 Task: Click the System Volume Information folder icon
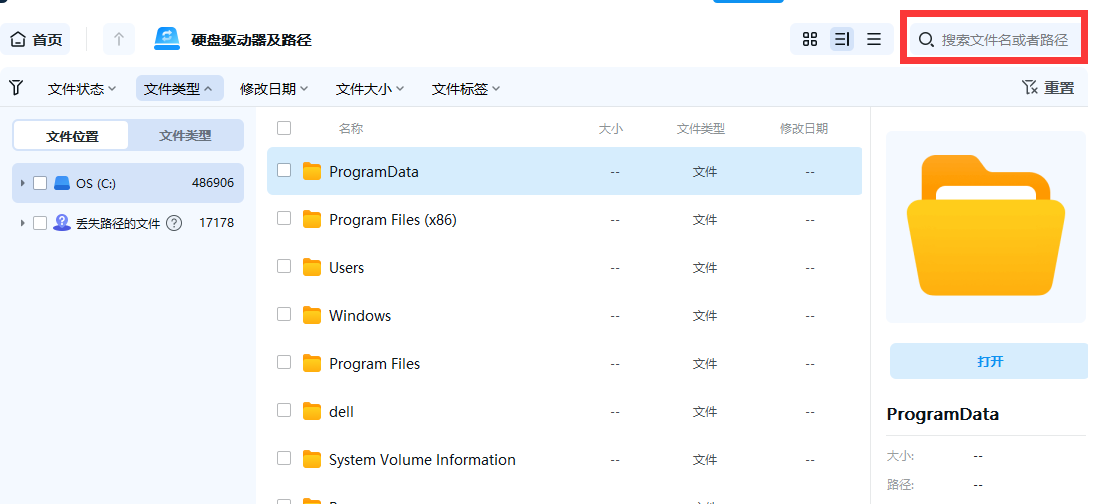[312, 460]
